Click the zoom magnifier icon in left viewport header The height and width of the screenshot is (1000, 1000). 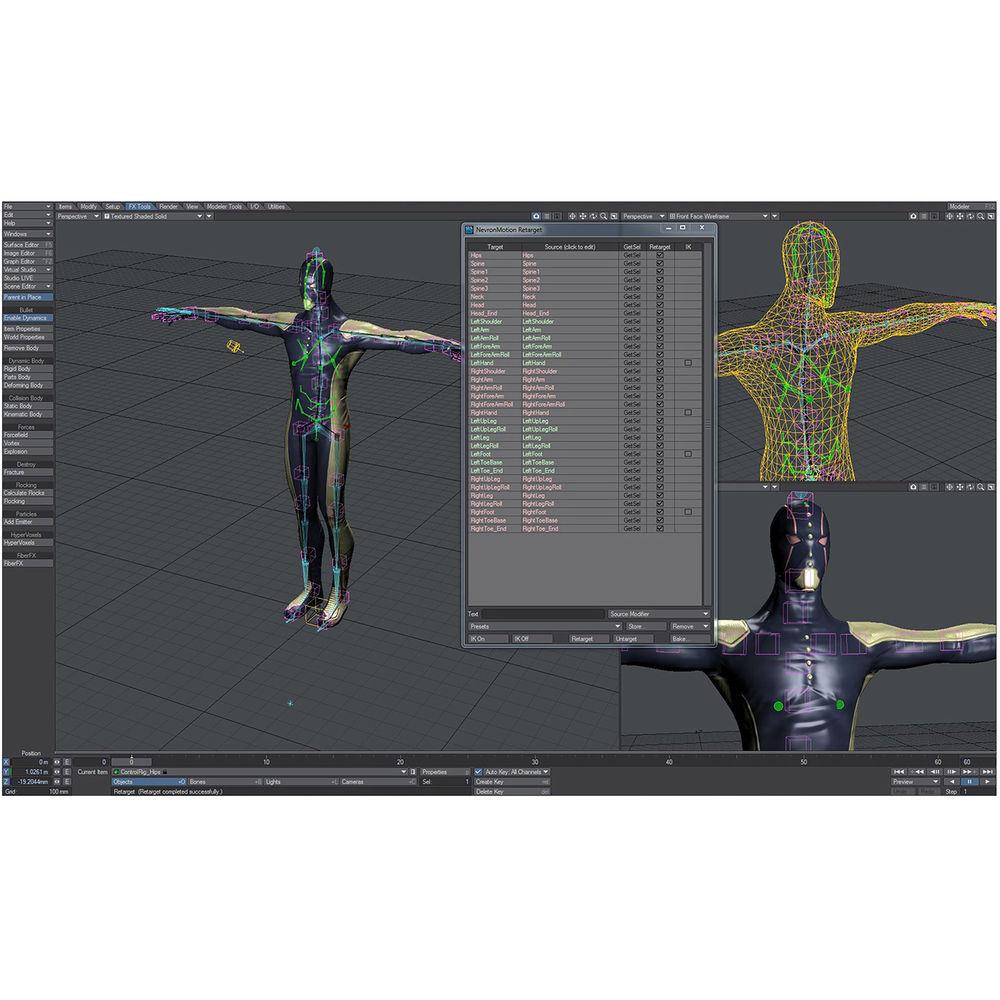pos(604,216)
